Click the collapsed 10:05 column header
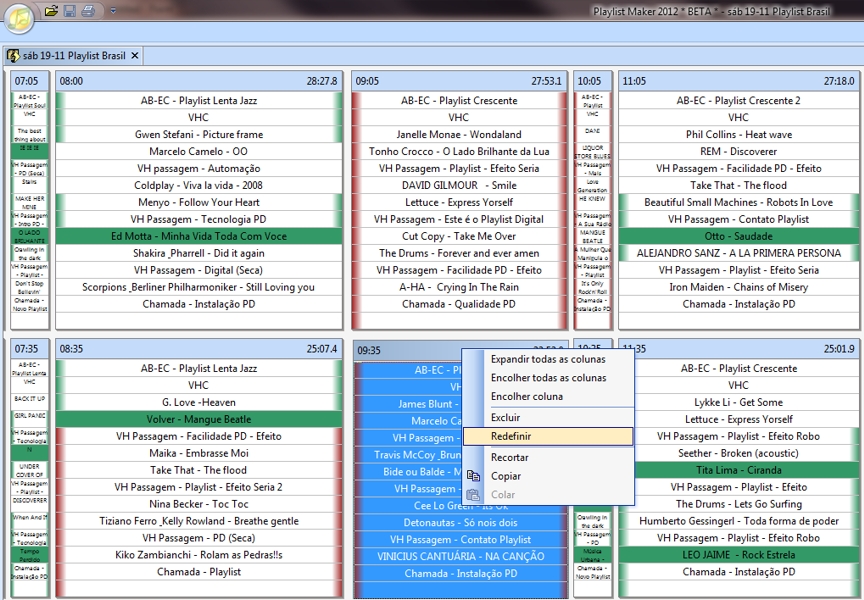 pos(593,81)
